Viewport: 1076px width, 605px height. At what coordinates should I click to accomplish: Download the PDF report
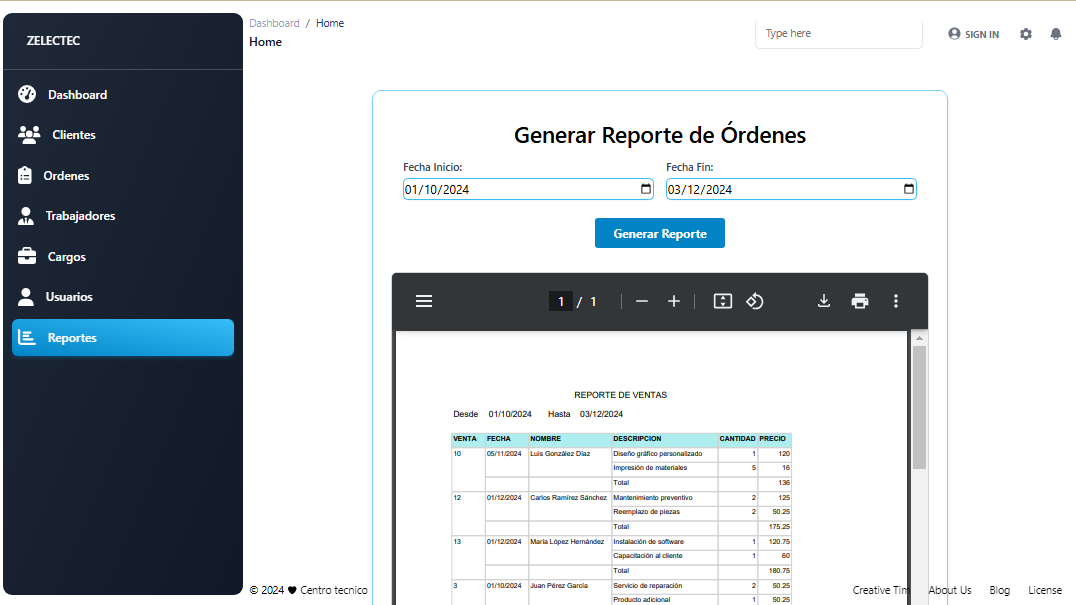824,301
